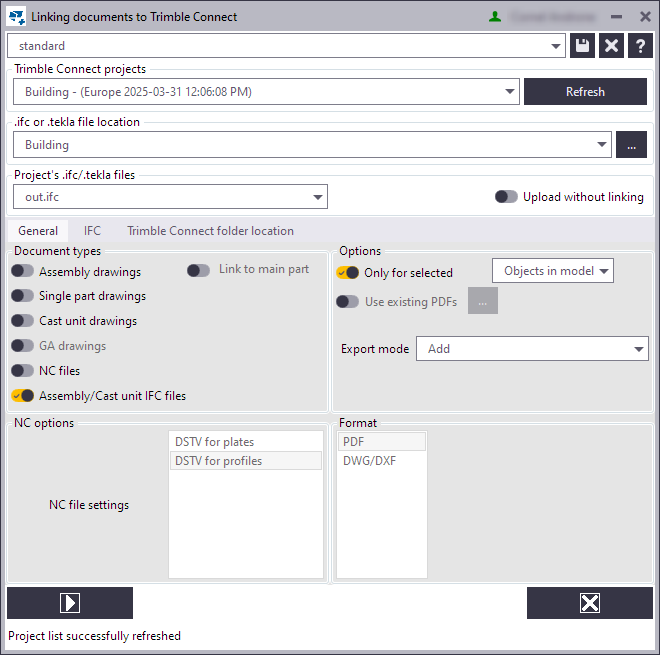Click the Refresh projects button
Image resolution: width=660 pixels, height=655 pixels.
pos(585,91)
